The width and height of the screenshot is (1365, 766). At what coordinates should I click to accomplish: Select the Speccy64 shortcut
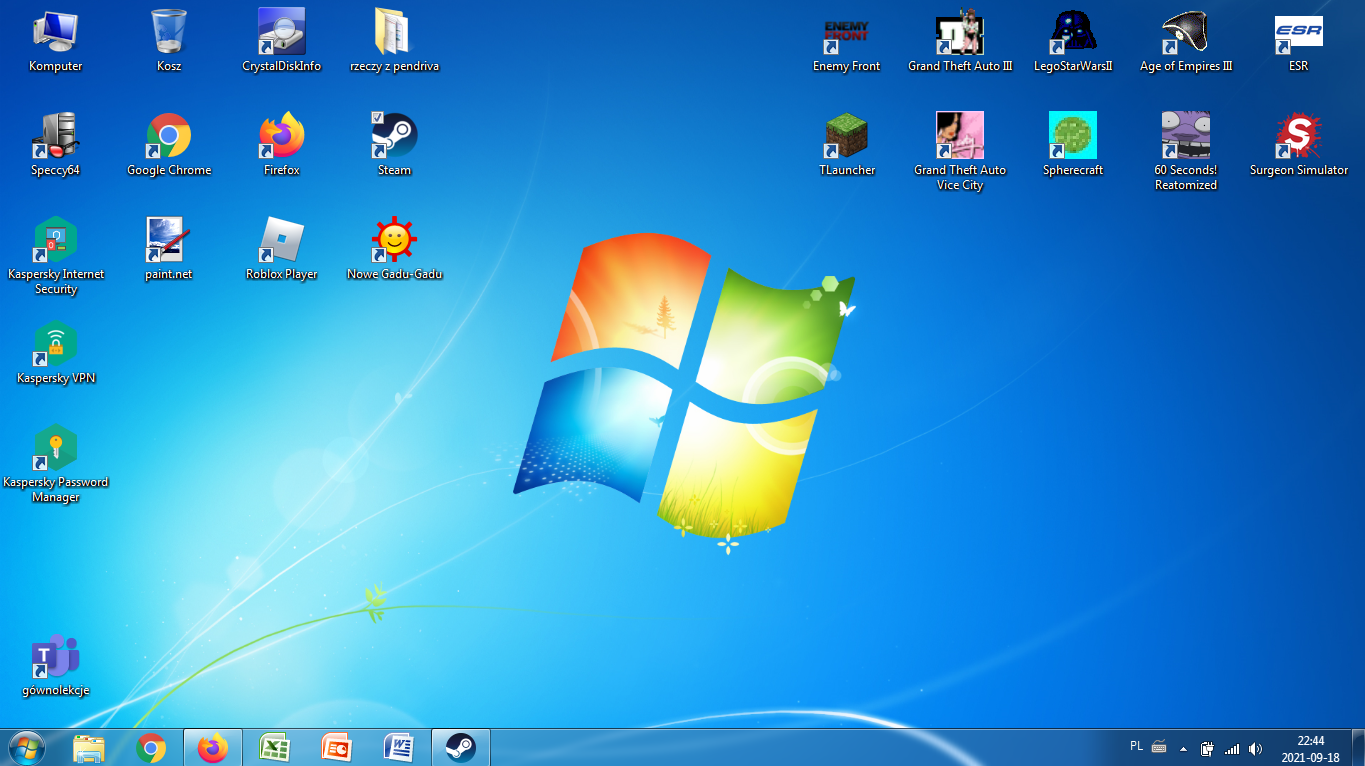[56, 145]
